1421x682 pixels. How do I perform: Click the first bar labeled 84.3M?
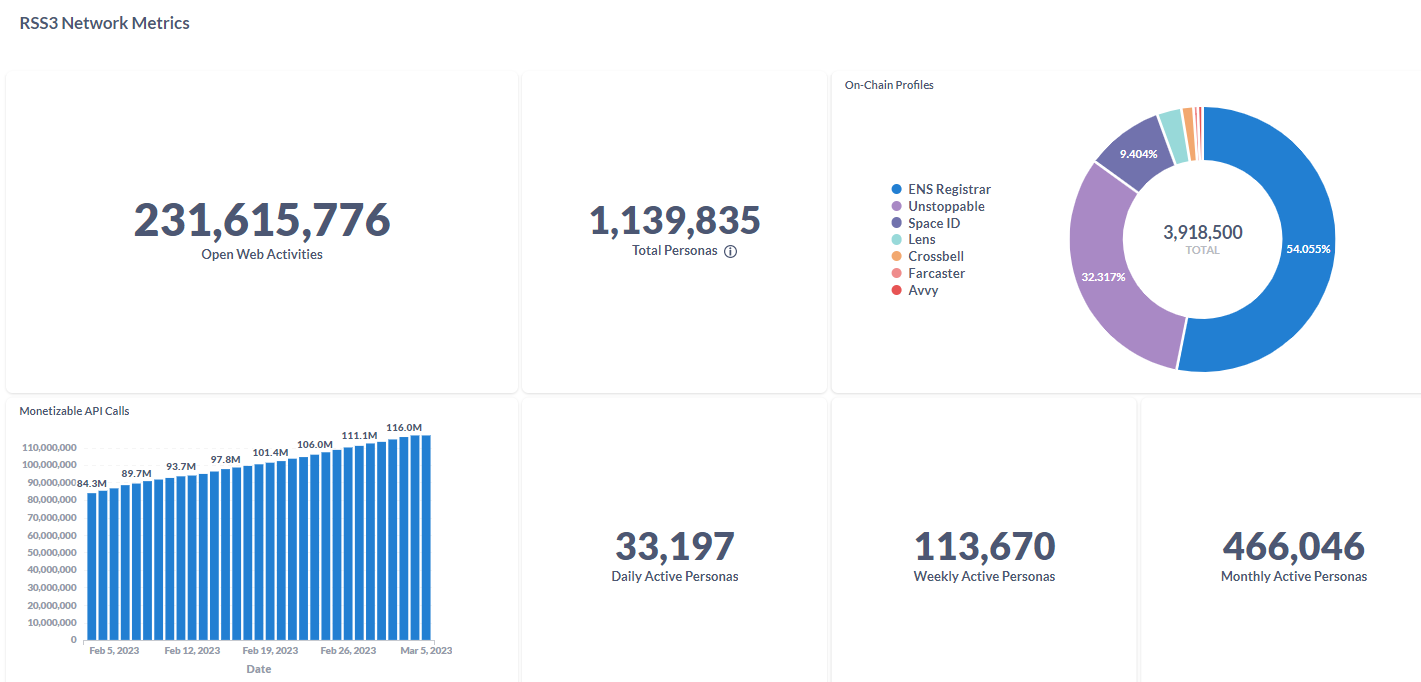(x=92, y=566)
